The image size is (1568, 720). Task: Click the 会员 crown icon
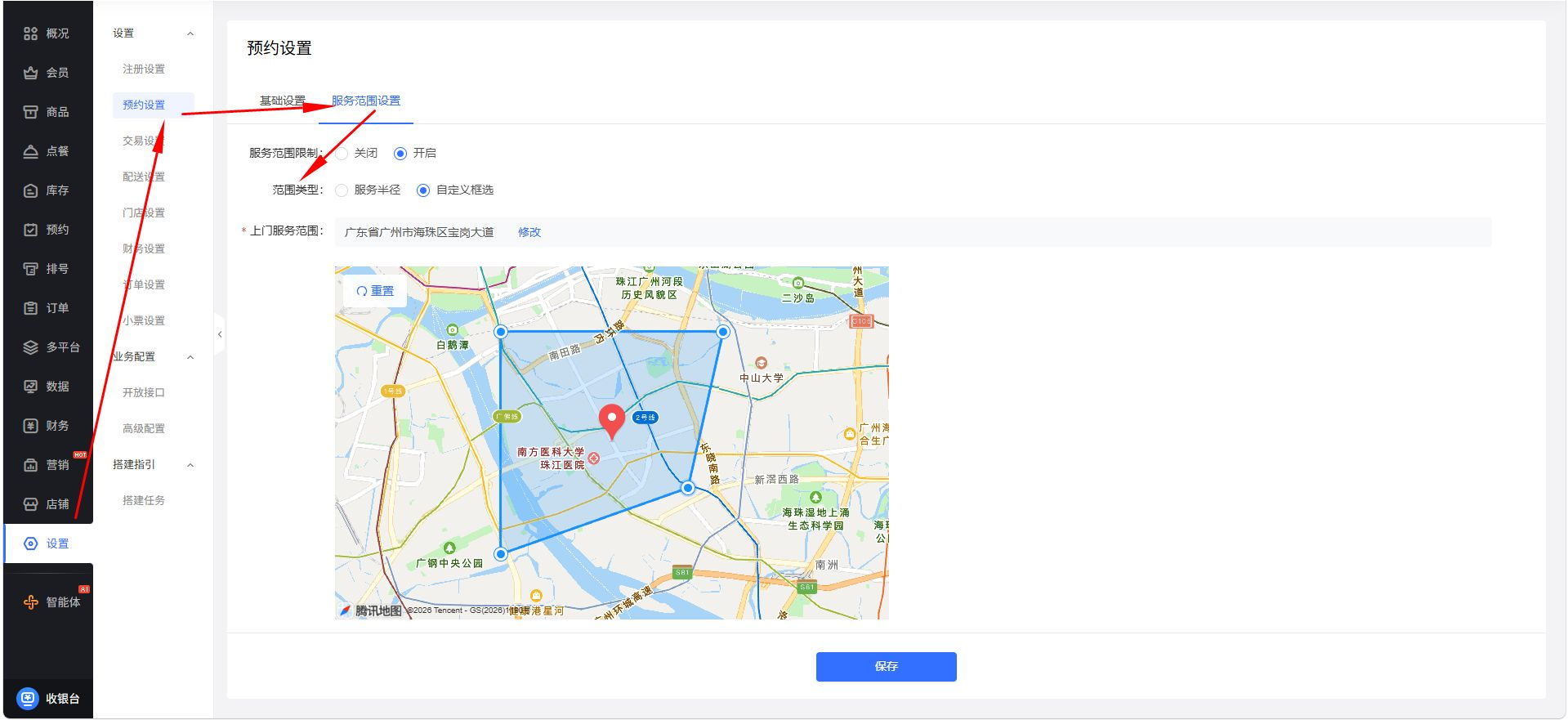coord(30,73)
